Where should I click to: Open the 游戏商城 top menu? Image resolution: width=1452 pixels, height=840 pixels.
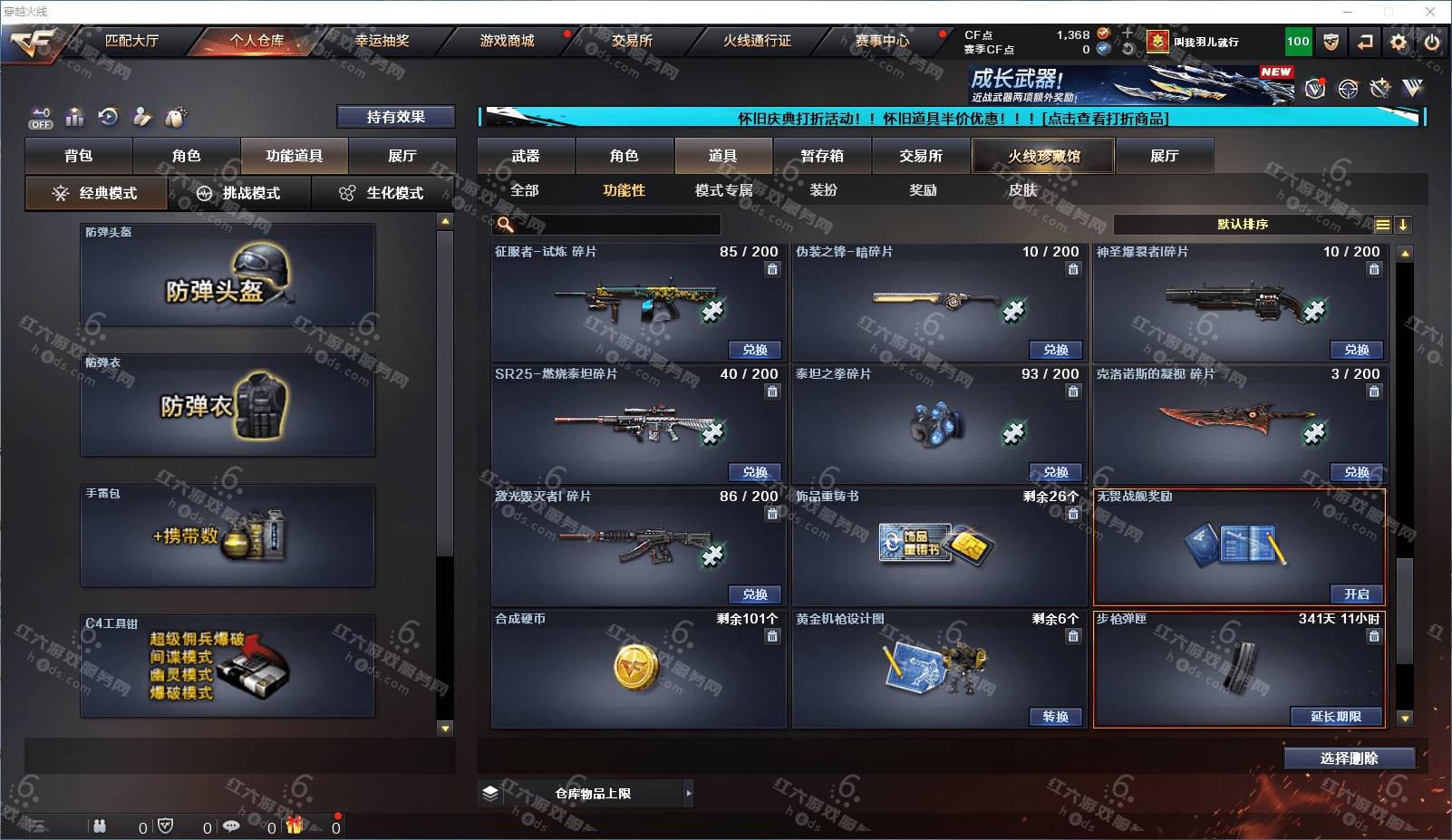[507, 41]
